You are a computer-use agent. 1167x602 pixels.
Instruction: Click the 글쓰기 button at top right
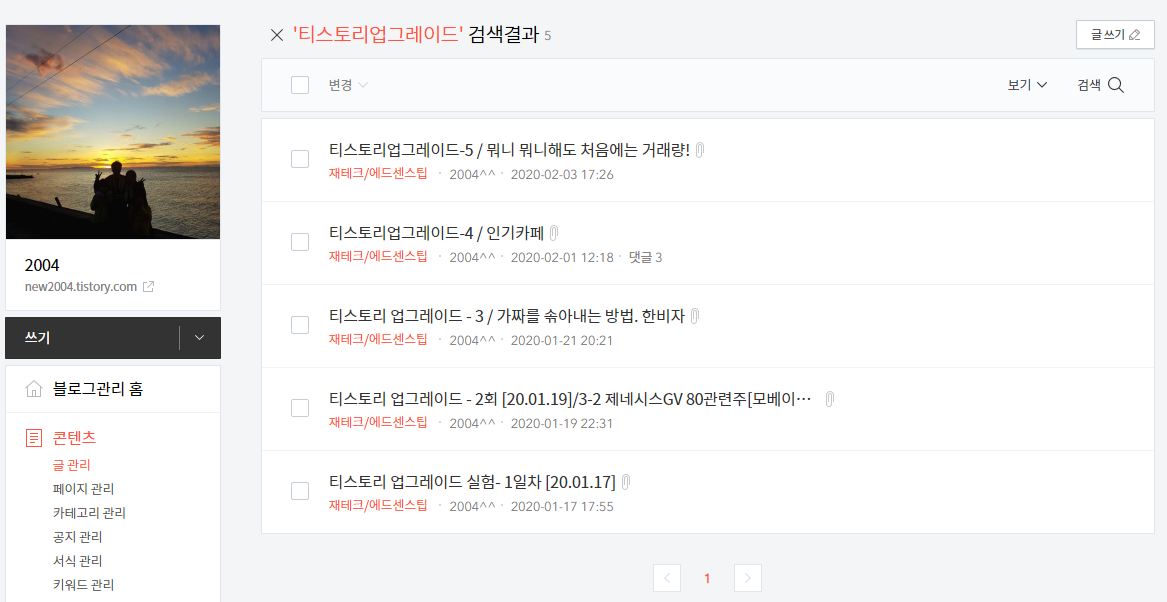pos(1115,34)
